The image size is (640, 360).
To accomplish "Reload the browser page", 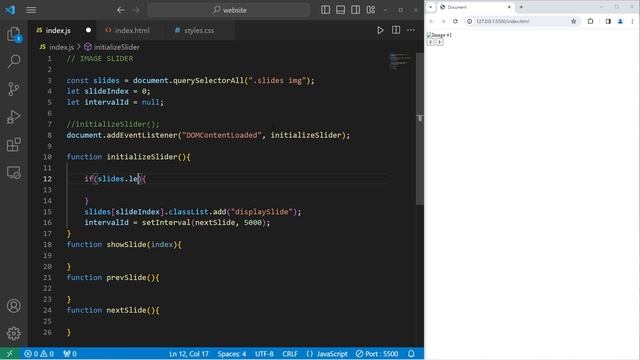I will click(456, 21).
